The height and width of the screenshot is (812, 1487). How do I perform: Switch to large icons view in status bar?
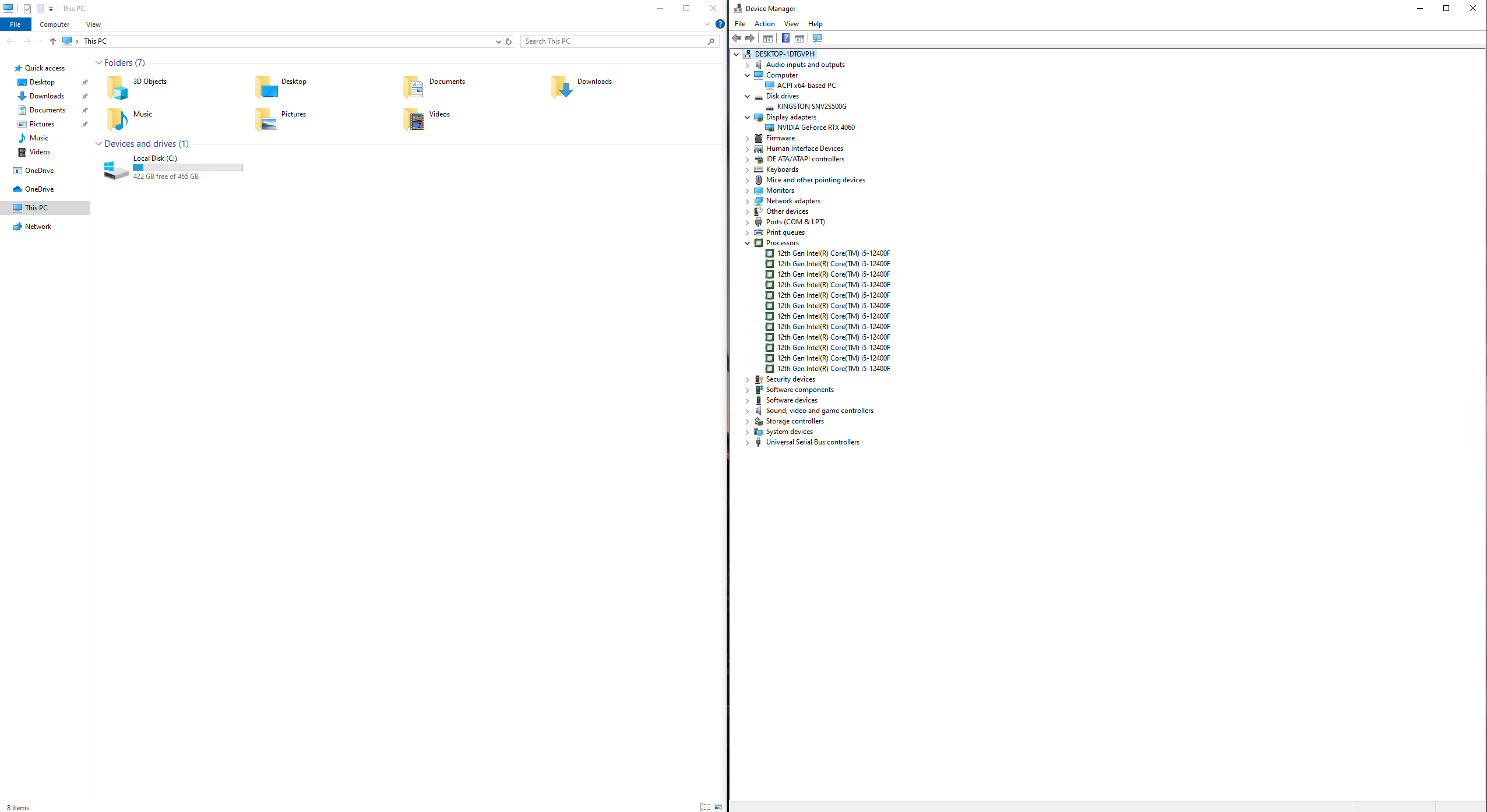pyautogui.click(x=718, y=807)
